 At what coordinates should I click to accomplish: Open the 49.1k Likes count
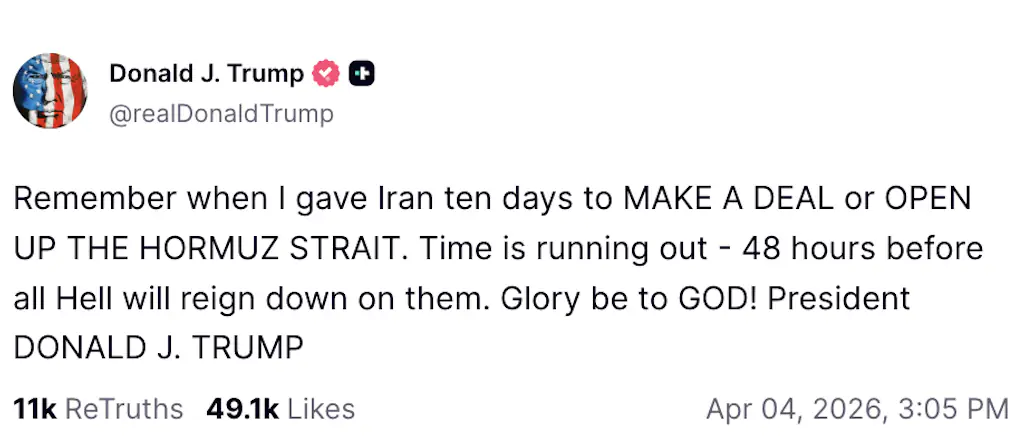point(242,409)
